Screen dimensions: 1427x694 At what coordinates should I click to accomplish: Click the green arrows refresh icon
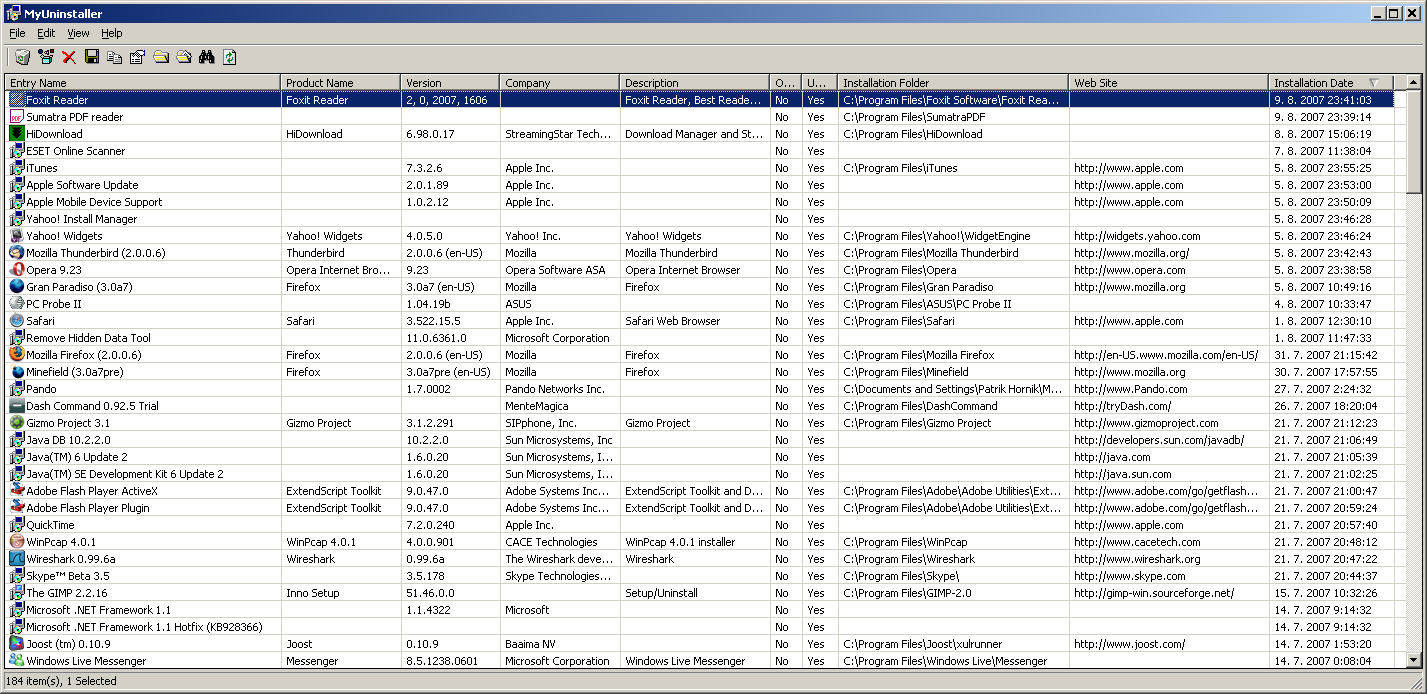coord(230,57)
